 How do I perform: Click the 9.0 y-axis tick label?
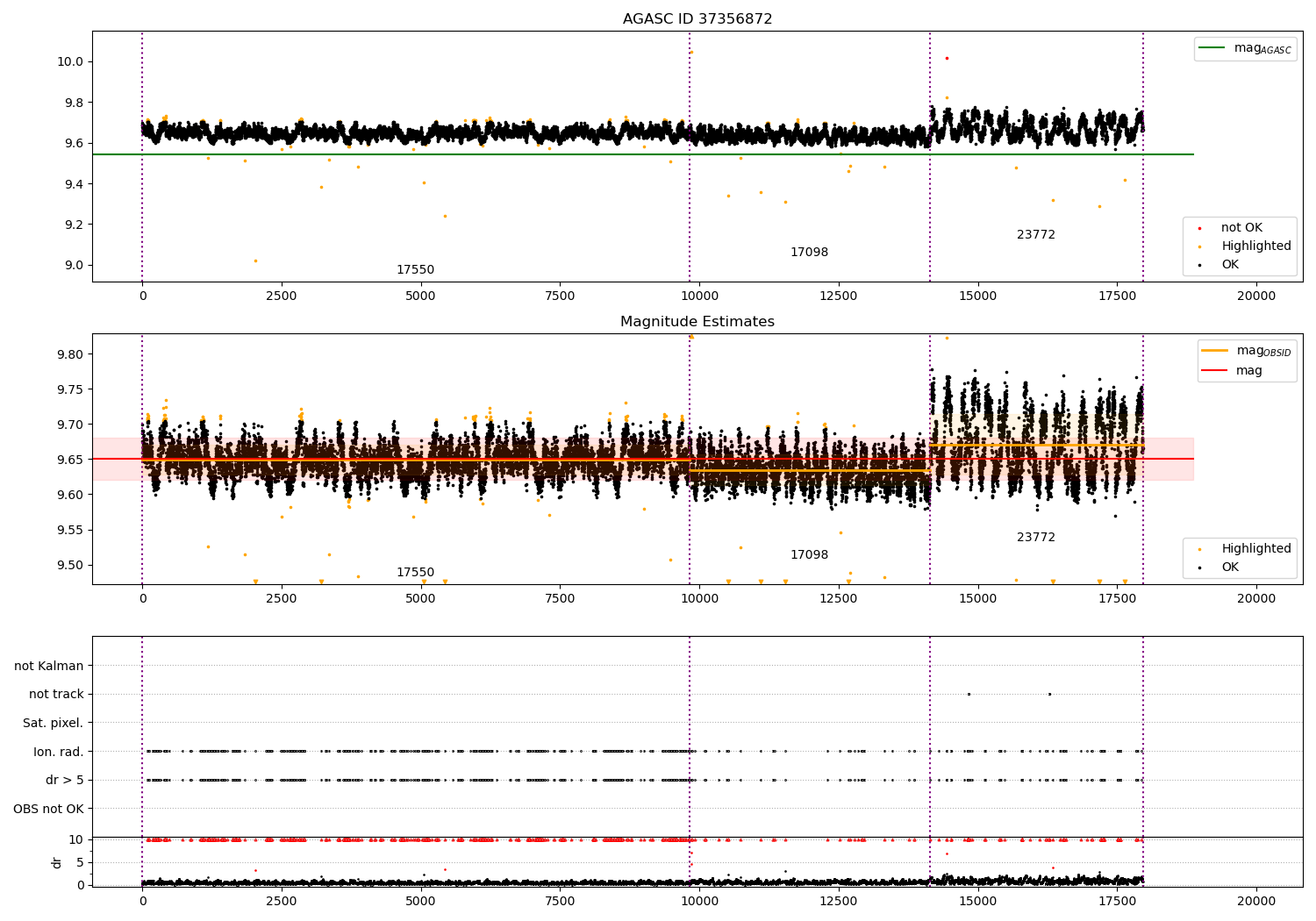(x=75, y=266)
